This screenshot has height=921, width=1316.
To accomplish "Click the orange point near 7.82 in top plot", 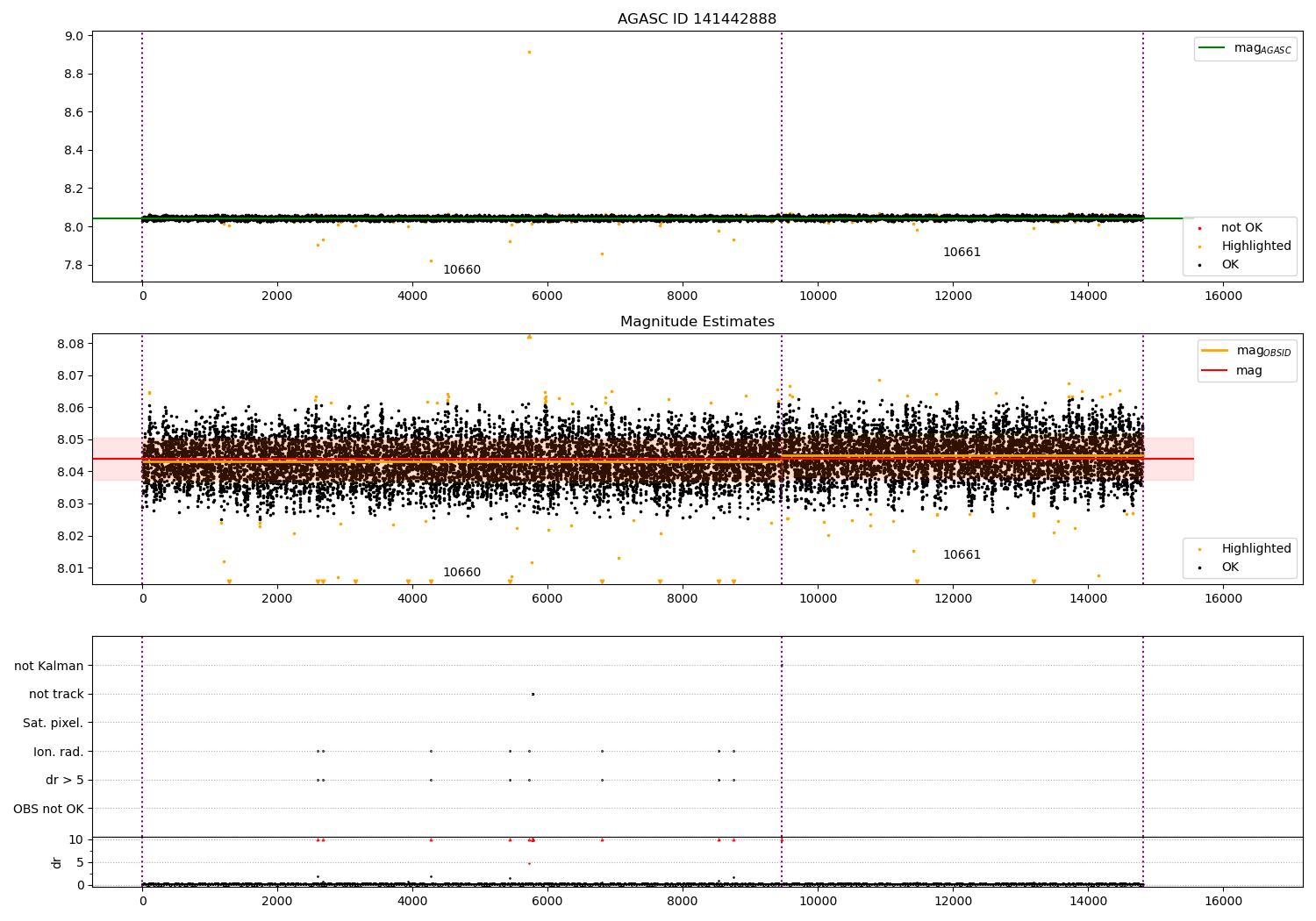I will coord(431,261).
